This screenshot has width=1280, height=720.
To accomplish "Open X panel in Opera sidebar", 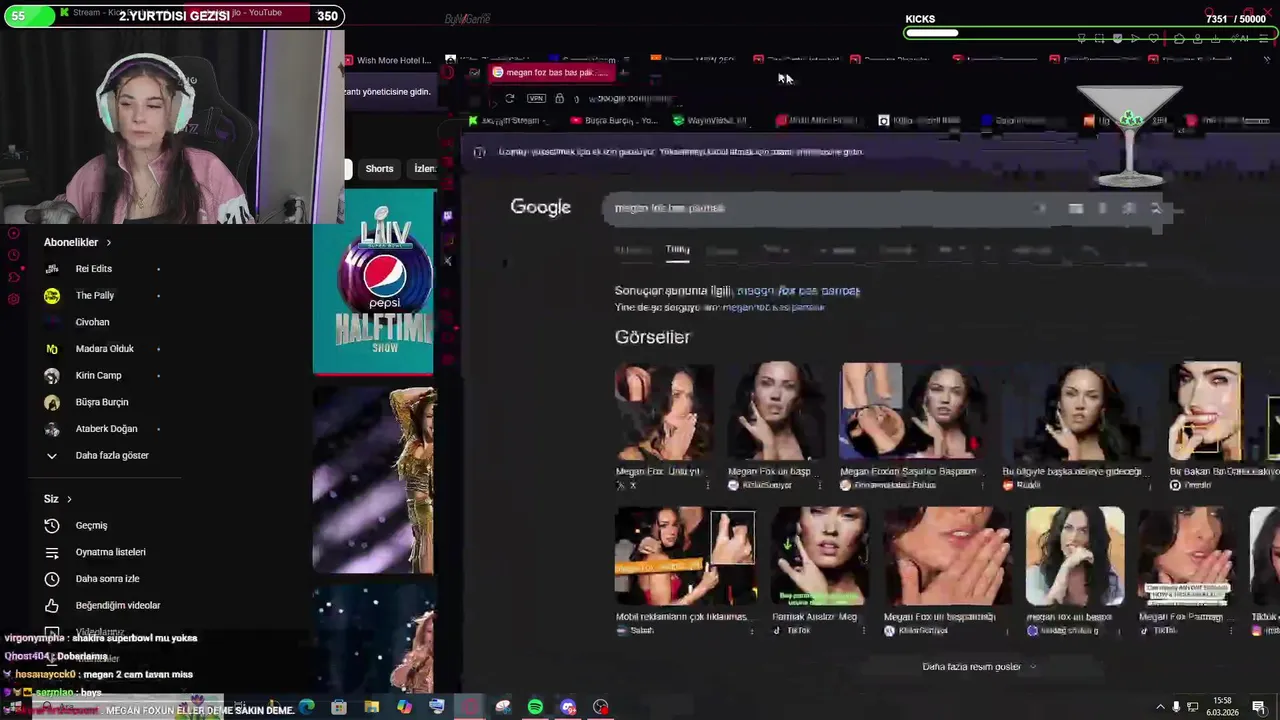I will tap(447, 261).
